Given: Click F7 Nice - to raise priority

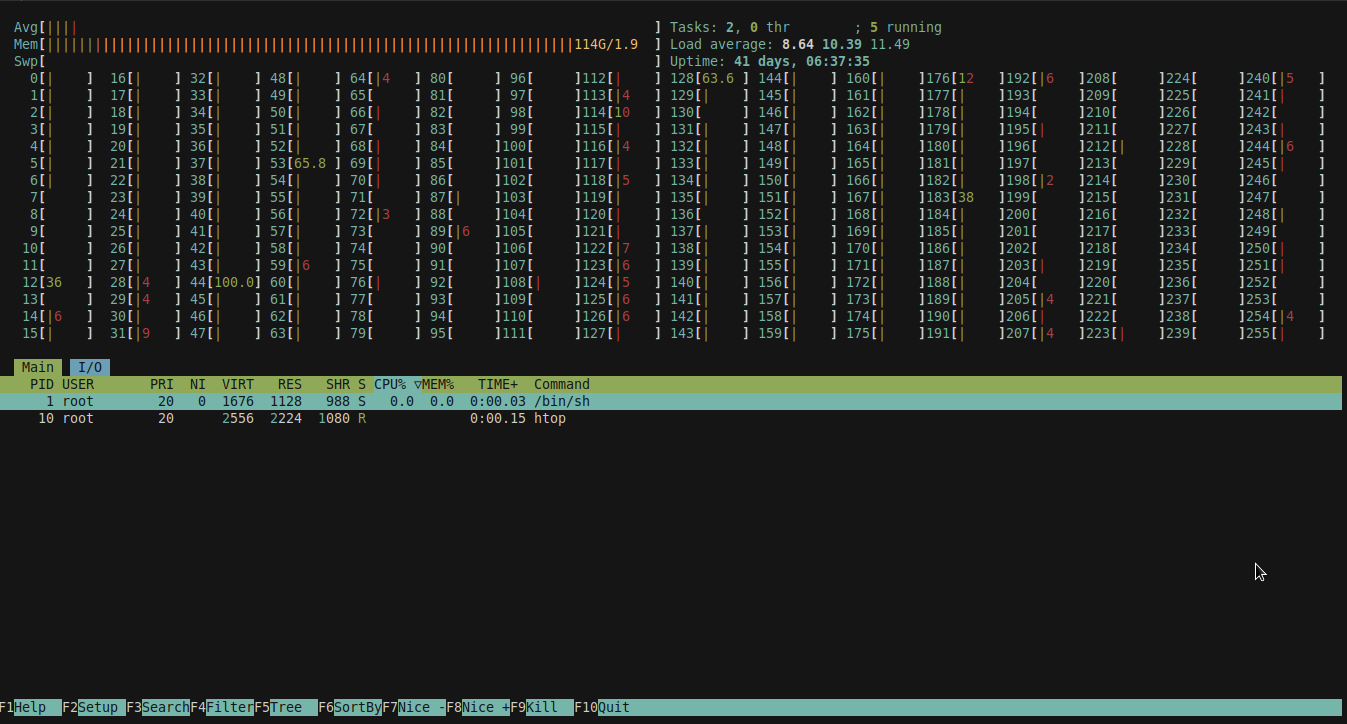Looking at the screenshot, I should pyautogui.click(x=417, y=707).
